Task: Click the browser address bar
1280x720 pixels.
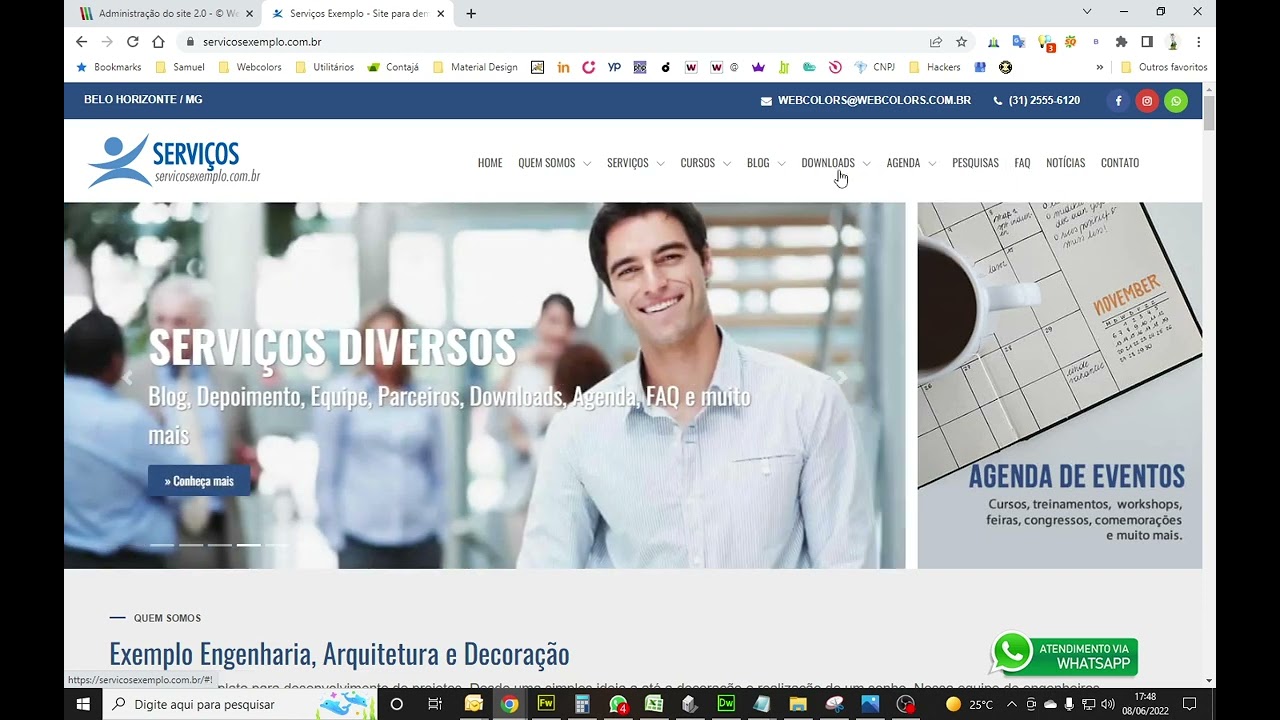Action: [560, 42]
